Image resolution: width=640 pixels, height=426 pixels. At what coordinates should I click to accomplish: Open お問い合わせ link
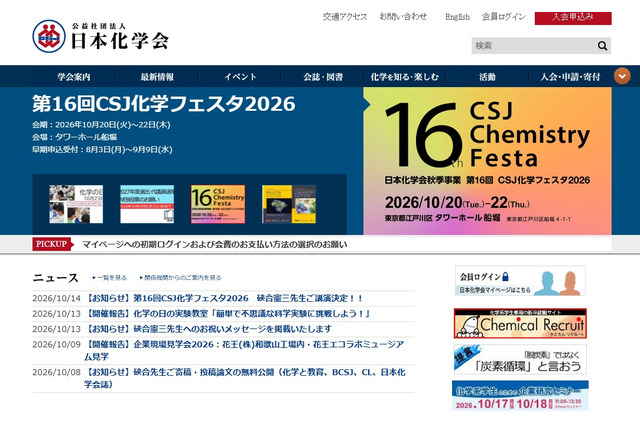[403, 17]
